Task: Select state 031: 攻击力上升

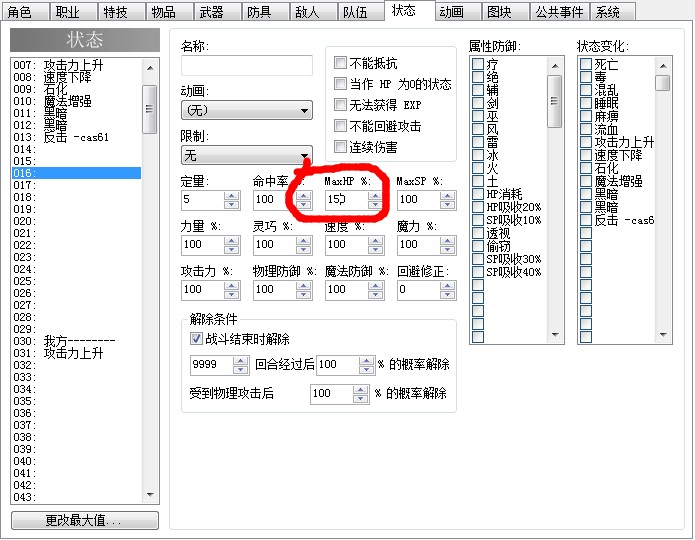Action: click(76, 353)
